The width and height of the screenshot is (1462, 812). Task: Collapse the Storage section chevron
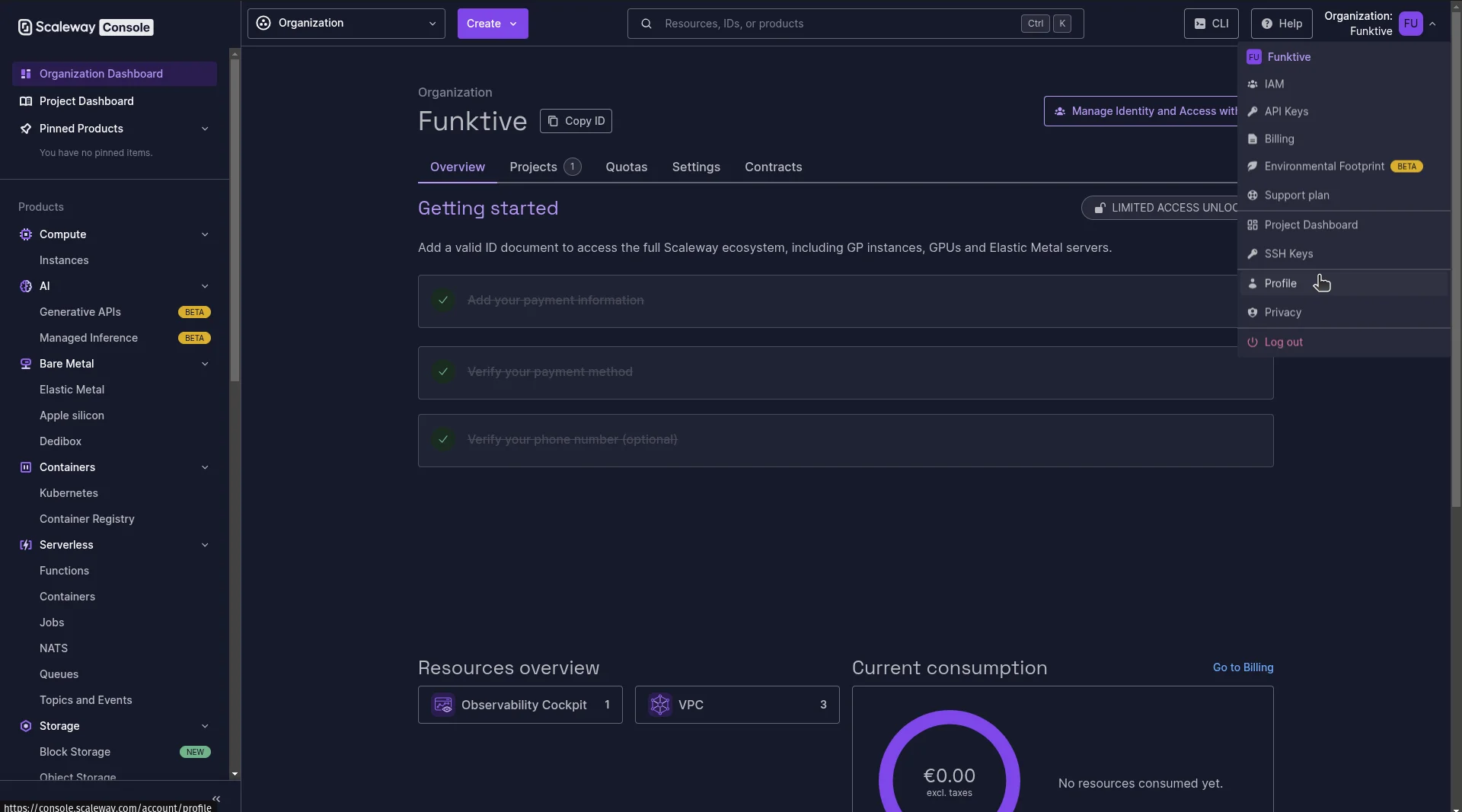click(205, 726)
